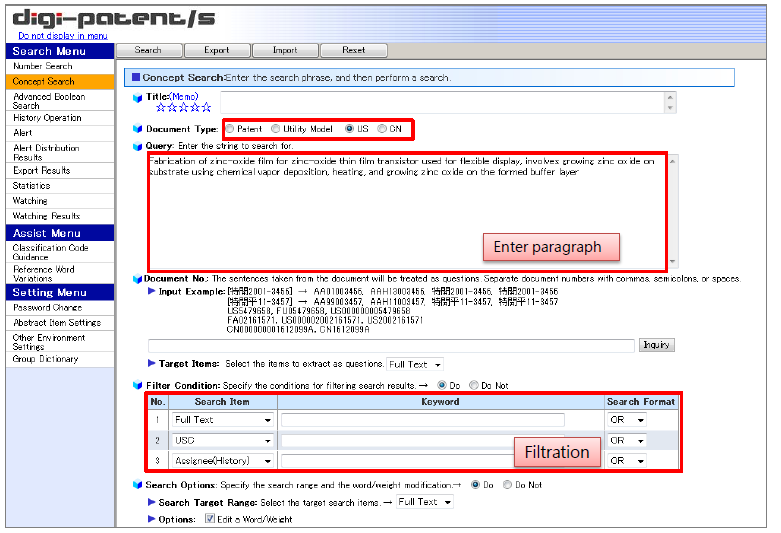Viewport: 781px width, 533px height.
Task: Open the row 2 USC search item dropdown
Action: [223, 441]
